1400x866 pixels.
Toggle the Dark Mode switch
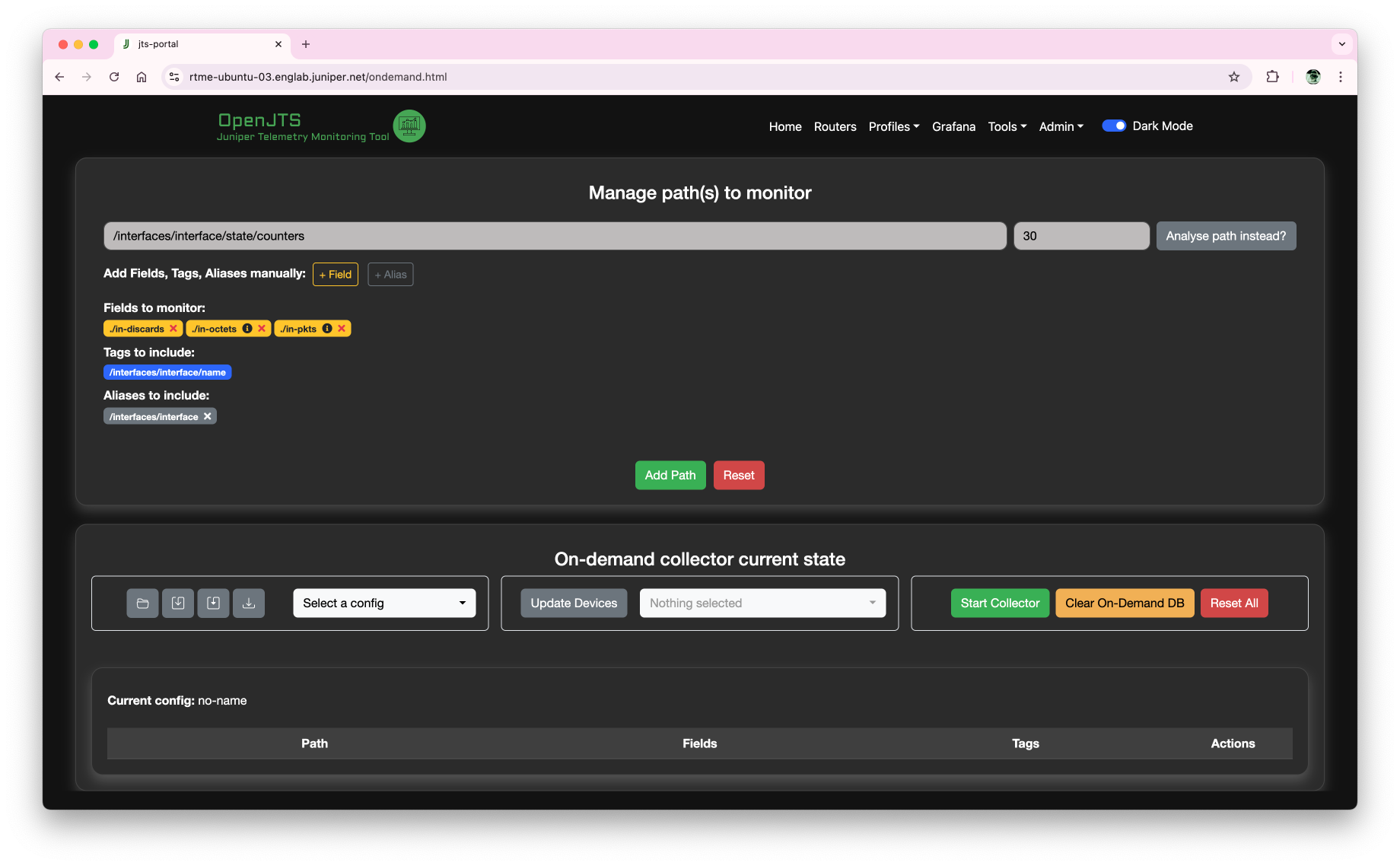point(1114,126)
